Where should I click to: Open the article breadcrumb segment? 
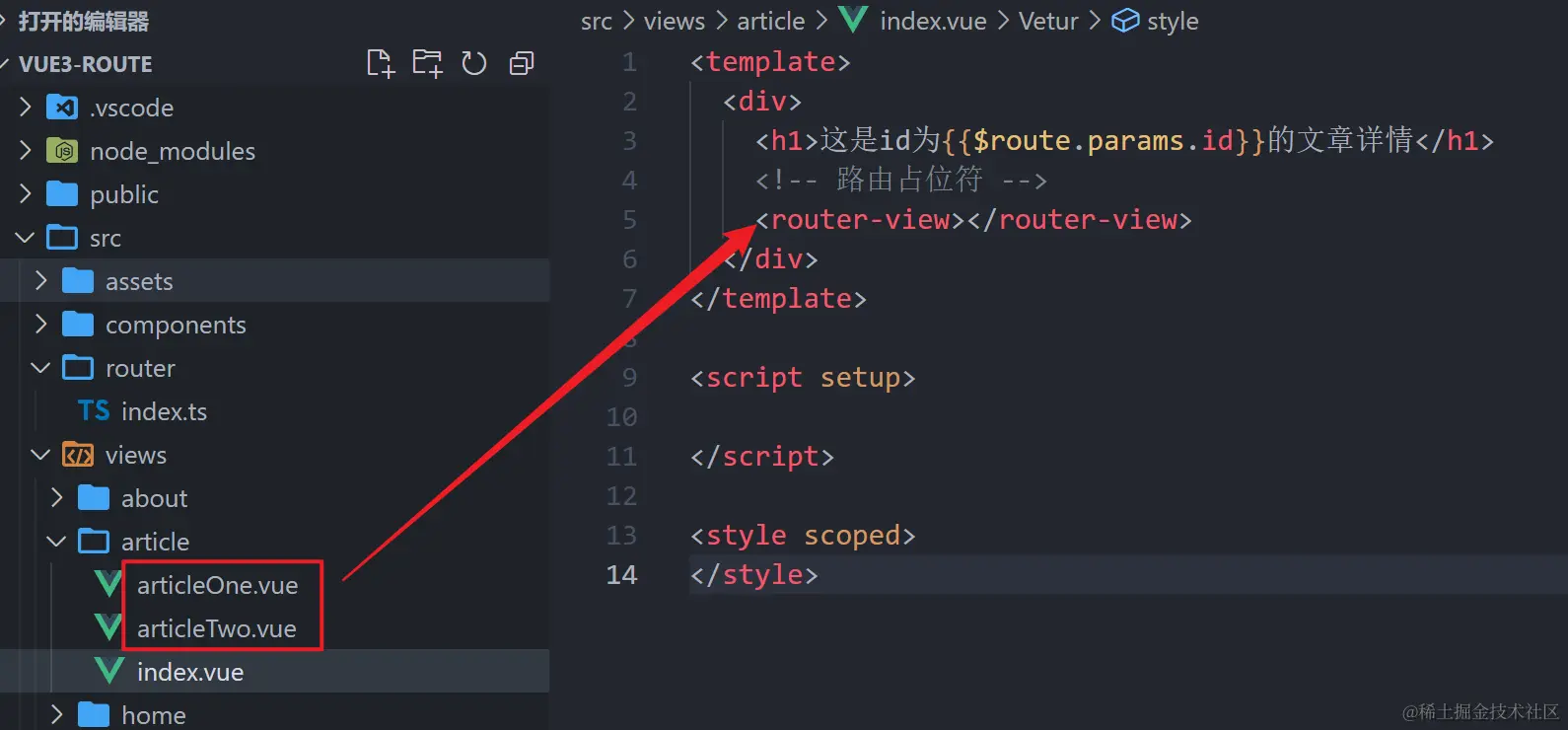click(771, 21)
